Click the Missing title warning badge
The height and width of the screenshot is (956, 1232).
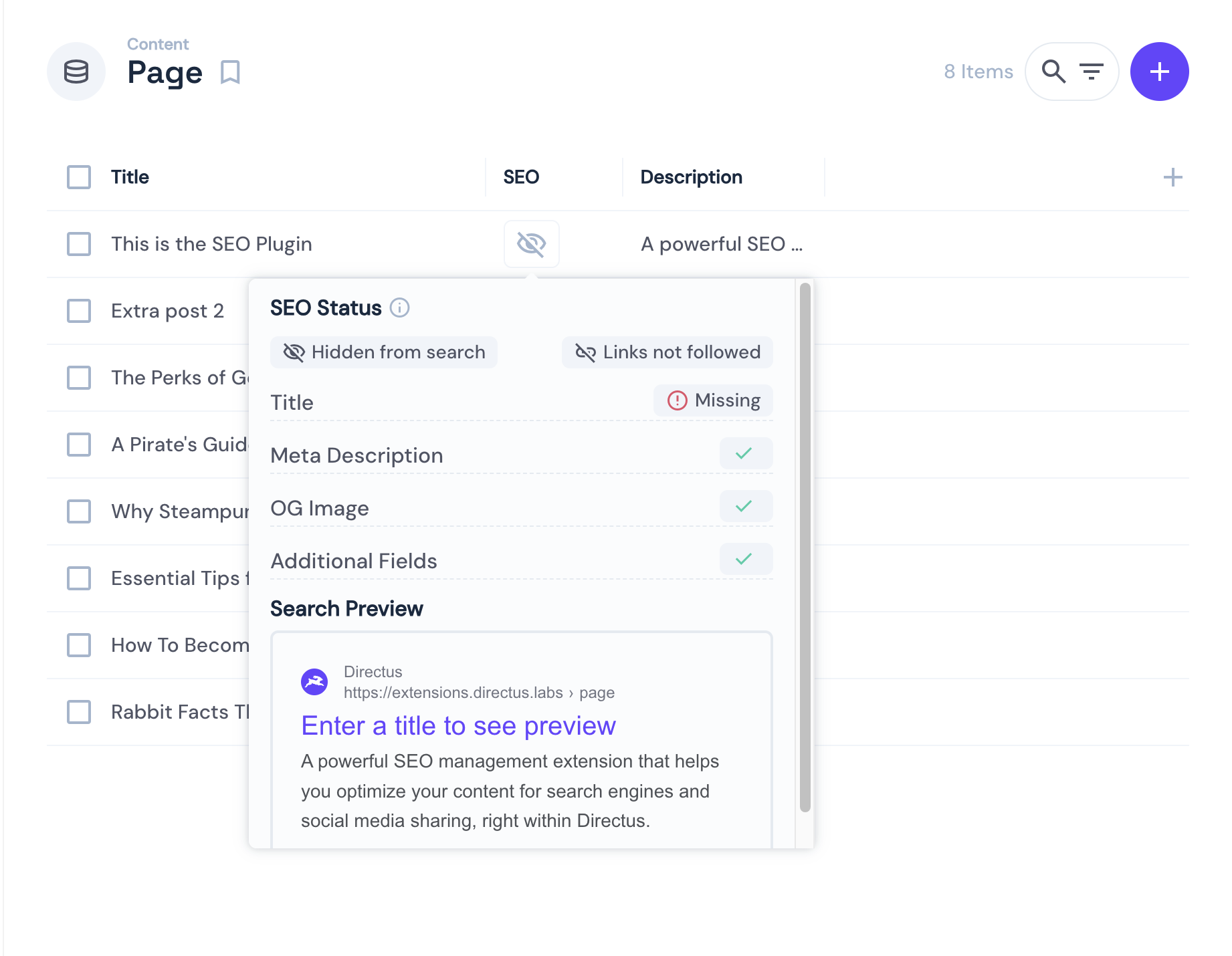pos(714,400)
